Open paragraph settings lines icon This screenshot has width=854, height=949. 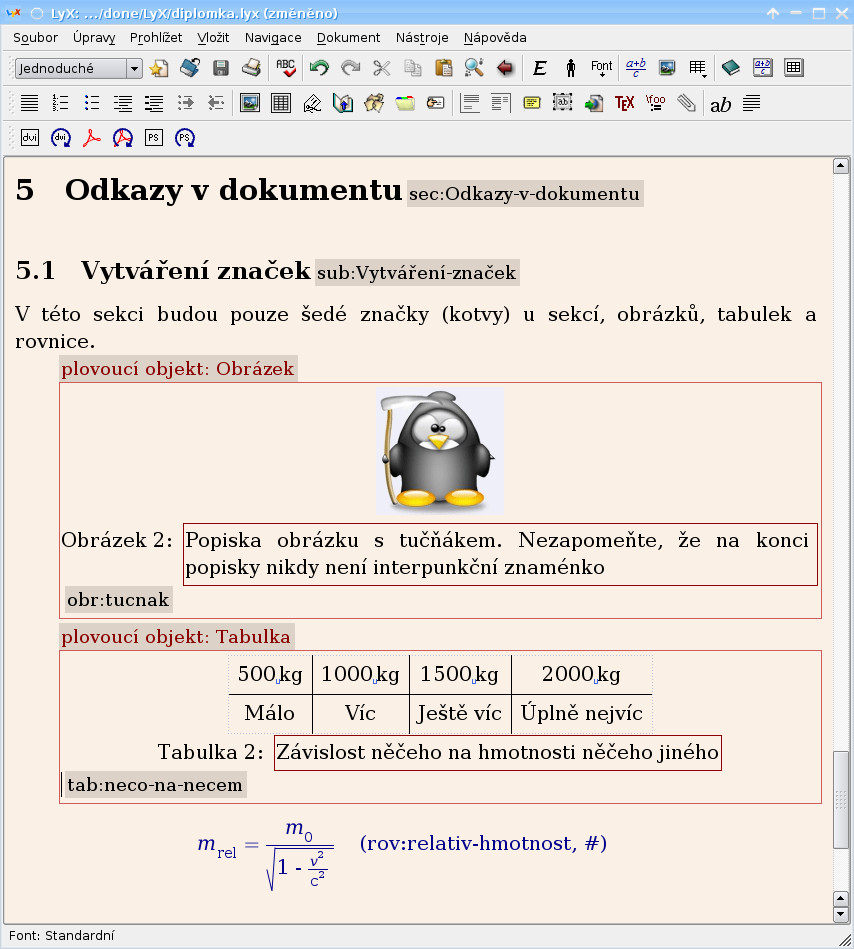(751, 103)
